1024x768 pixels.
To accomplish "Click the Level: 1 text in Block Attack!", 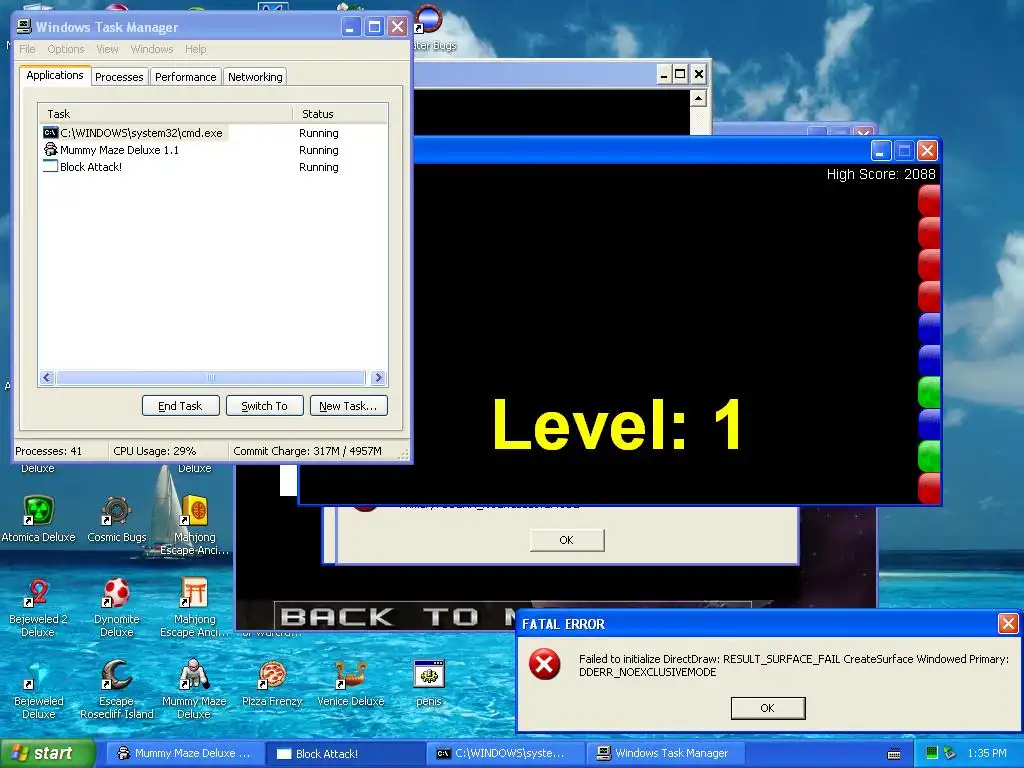I will (618, 425).
